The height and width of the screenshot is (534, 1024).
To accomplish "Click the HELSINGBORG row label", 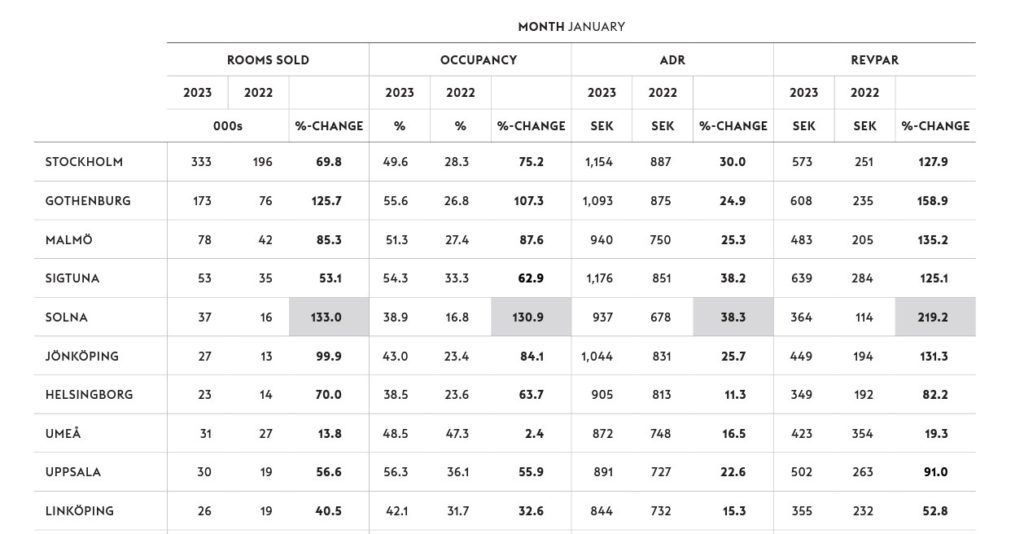I will 89,394.
